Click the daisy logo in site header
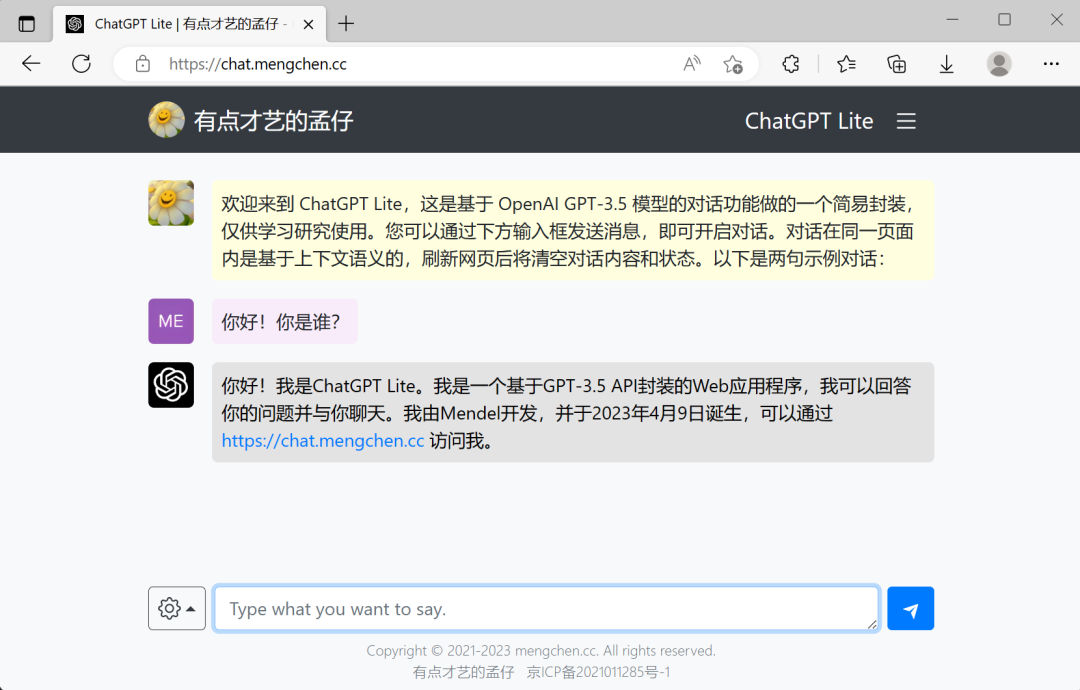The image size is (1080, 690). point(166,120)
